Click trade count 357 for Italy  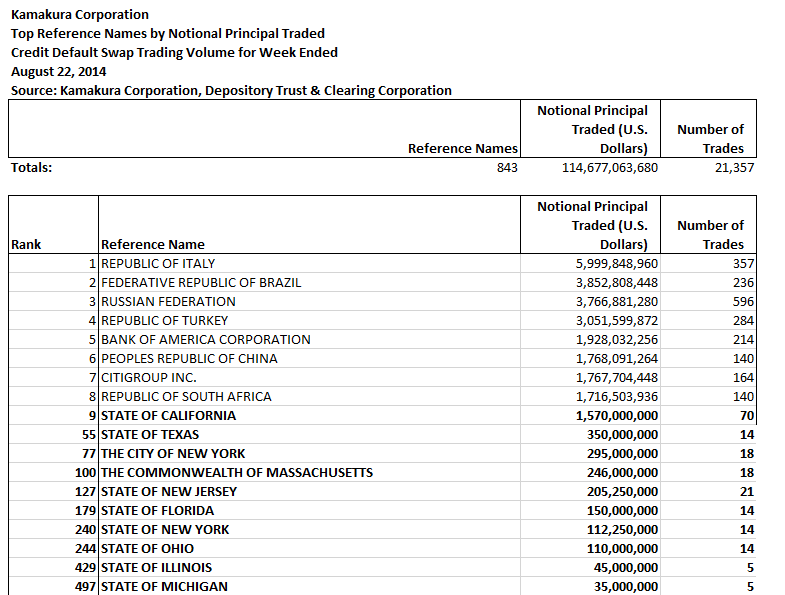click(743, 263)
